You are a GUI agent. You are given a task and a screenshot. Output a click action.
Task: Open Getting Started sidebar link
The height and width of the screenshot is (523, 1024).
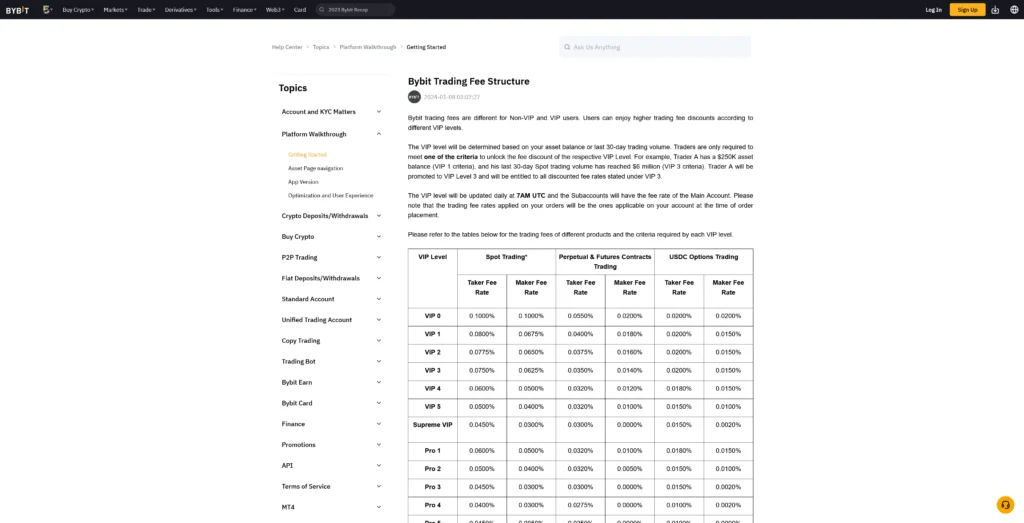click(x=307, y=155)
